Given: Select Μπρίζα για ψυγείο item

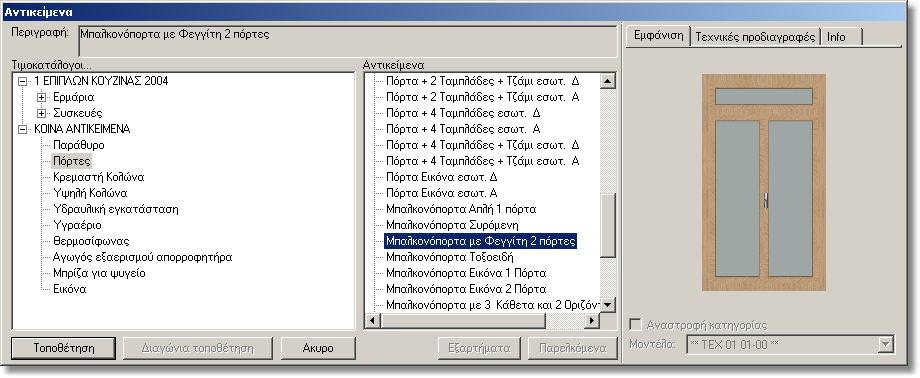Looking at the screenshot, I should point(99,274).
